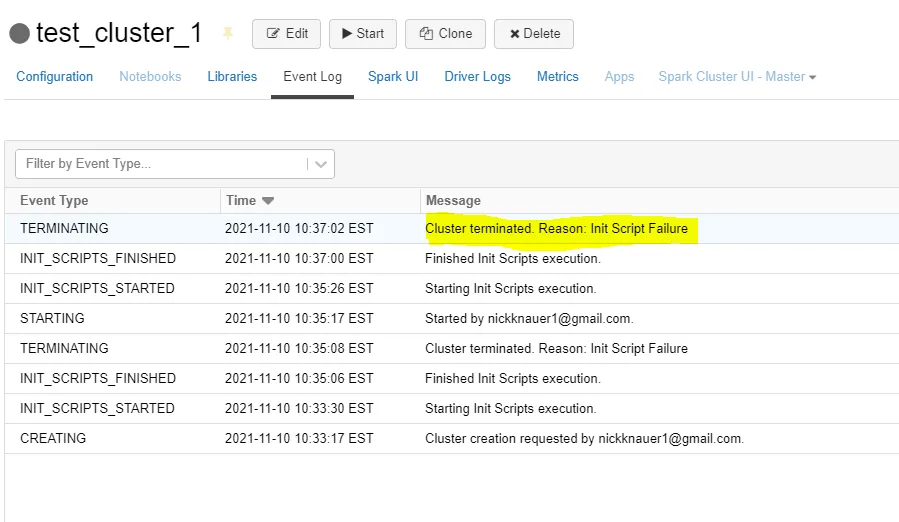Click the pin icon beside cluster name

(x=228, y=34)
